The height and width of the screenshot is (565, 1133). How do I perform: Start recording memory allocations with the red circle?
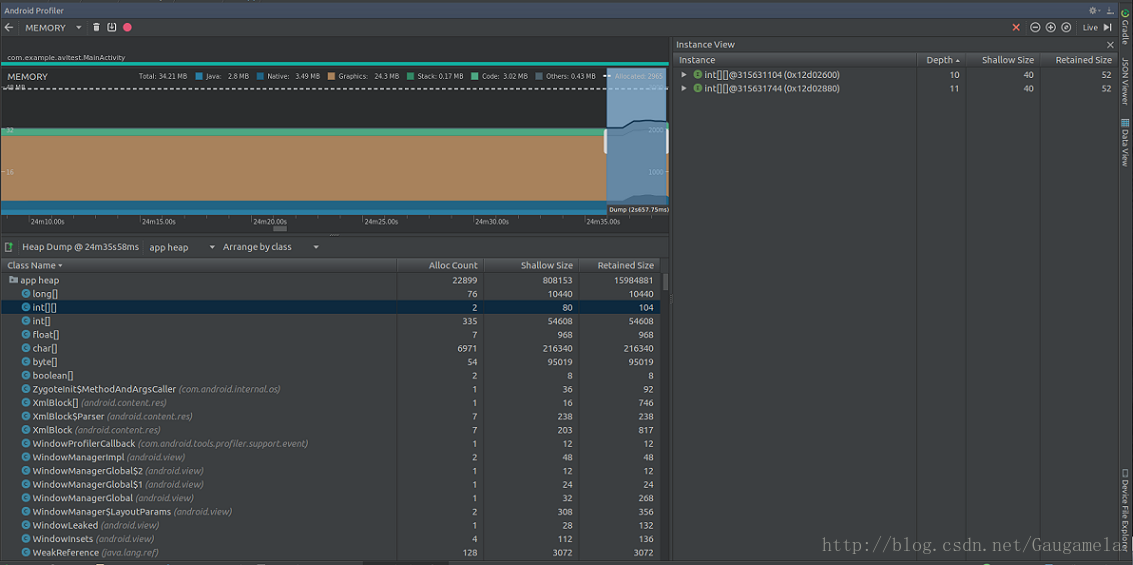coord(127,28)
